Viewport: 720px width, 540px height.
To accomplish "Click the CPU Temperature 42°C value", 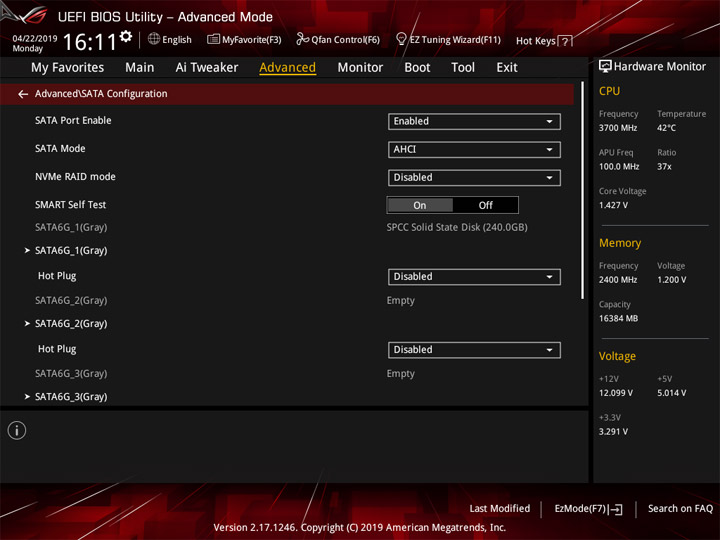I will click(x=666, y=128).
